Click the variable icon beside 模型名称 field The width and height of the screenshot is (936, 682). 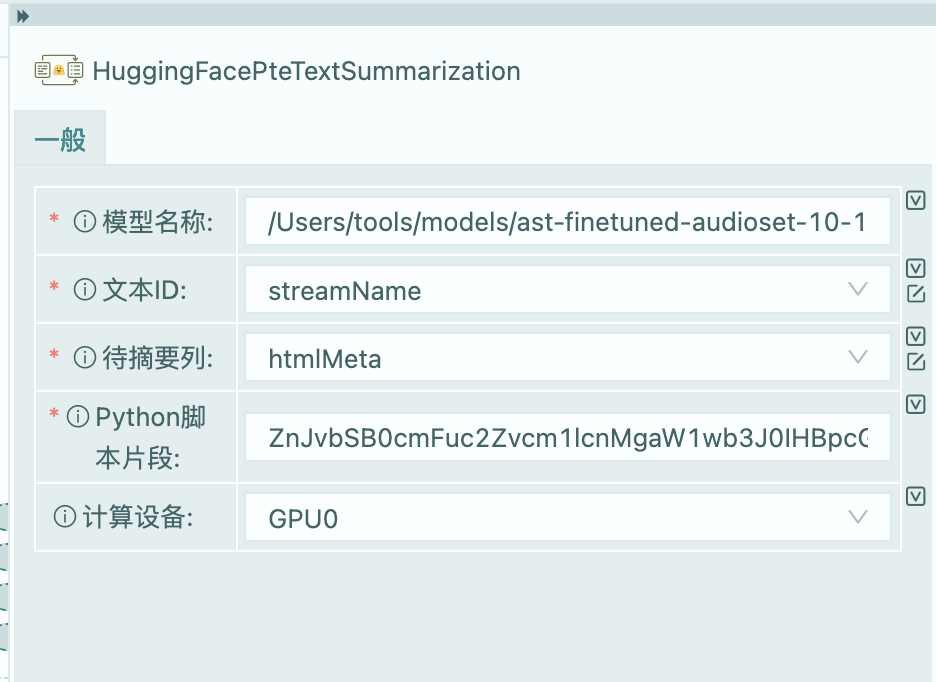[918, 200]
